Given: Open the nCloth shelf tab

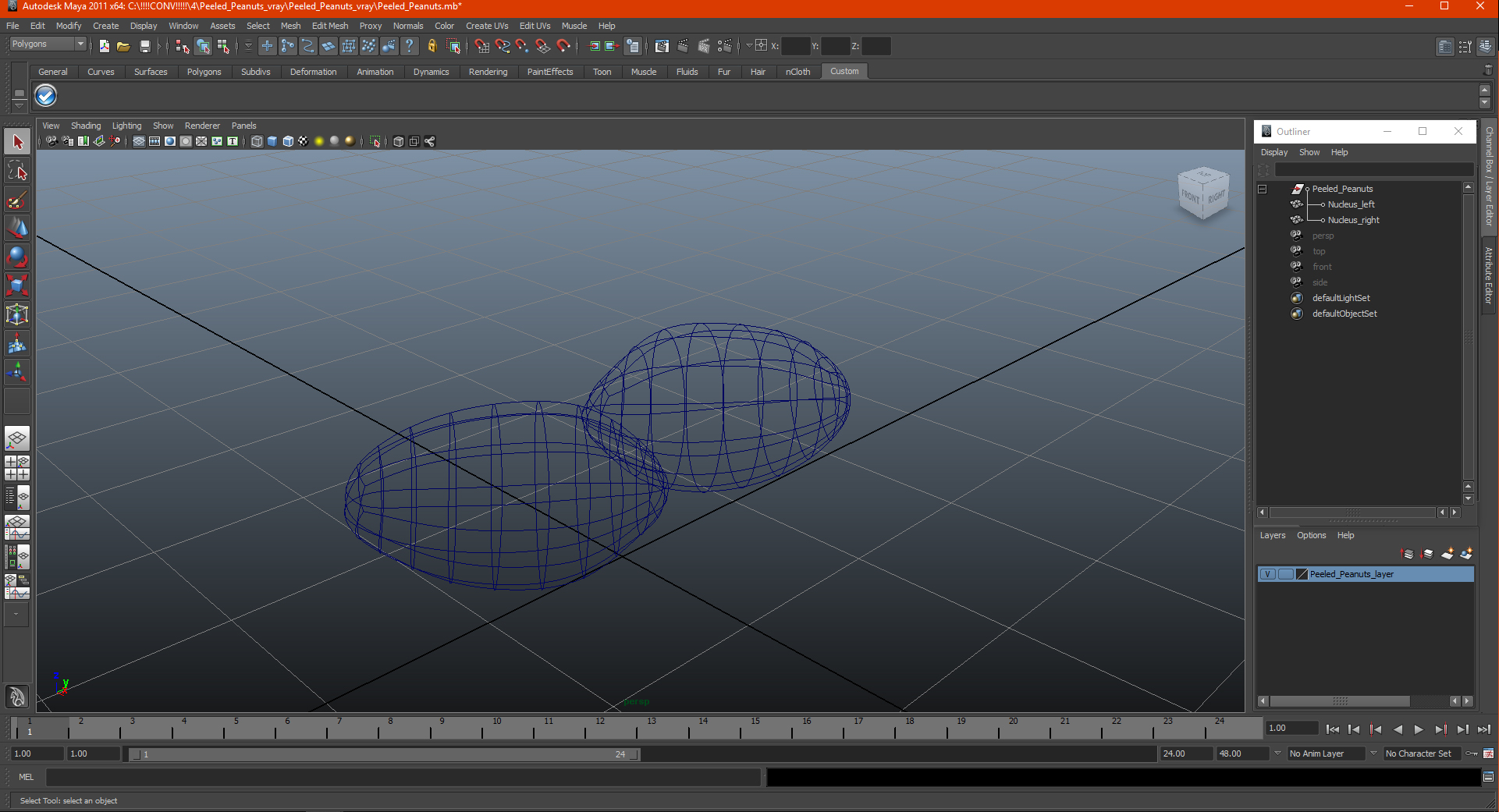Looking at the screenshot, I should (797, 72).
